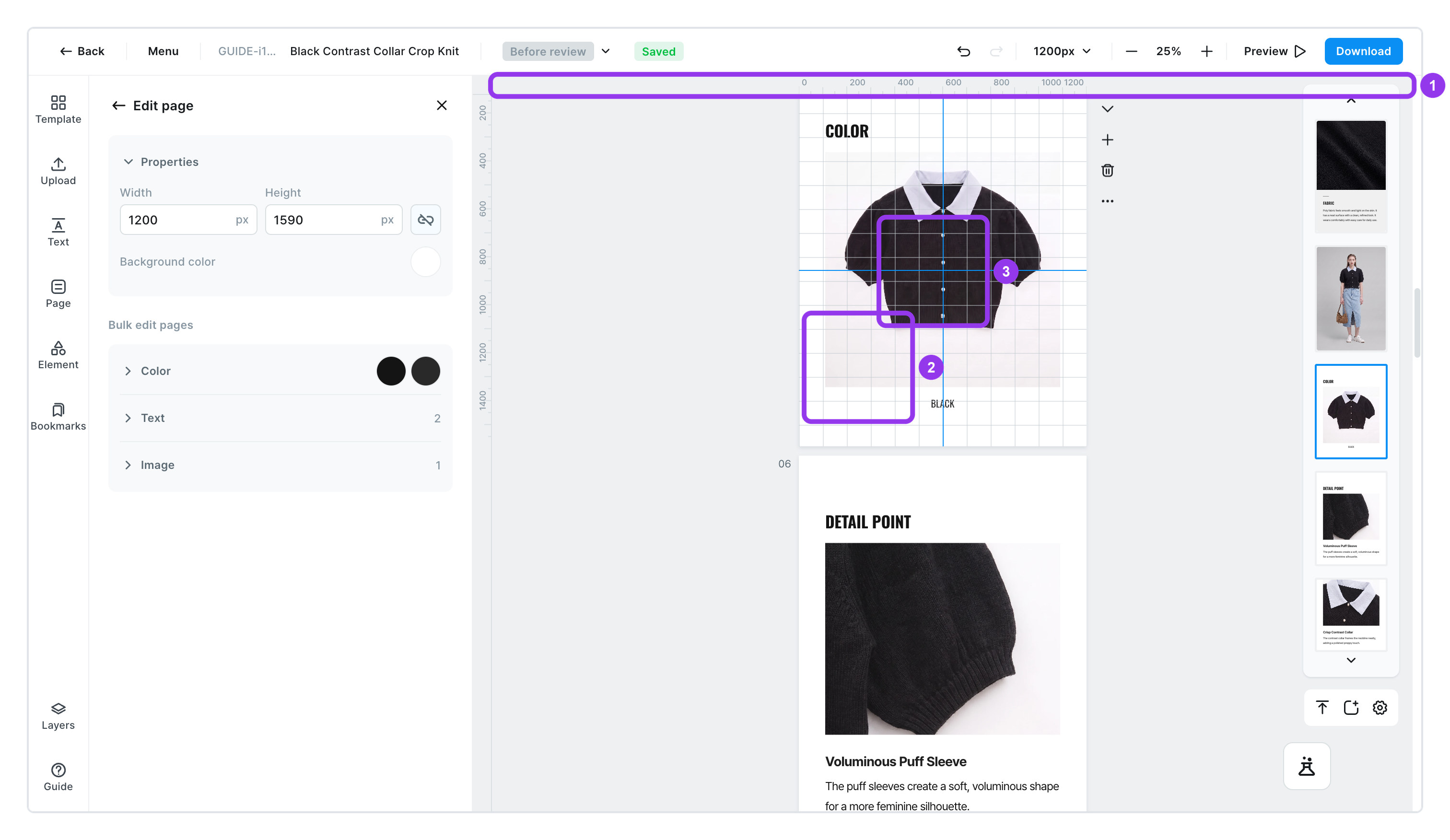Expand the Color bulk edit section
1450x840 pixels.
(128, 371)
